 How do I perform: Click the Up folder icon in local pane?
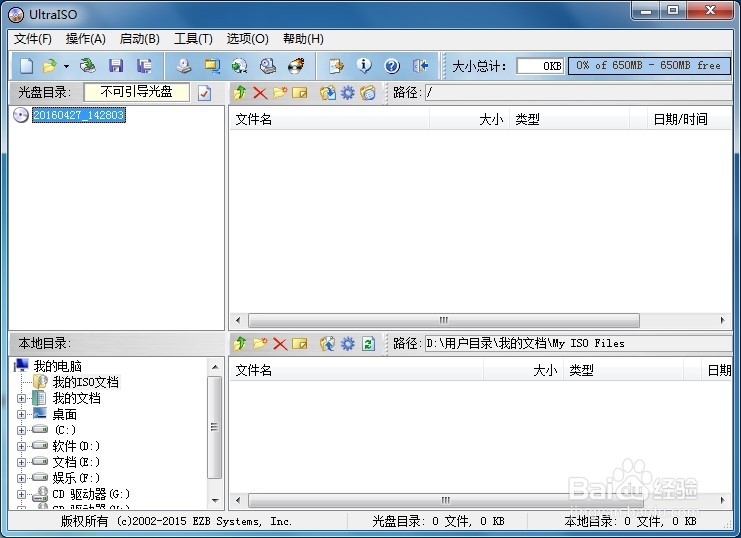tap(240, 344)
